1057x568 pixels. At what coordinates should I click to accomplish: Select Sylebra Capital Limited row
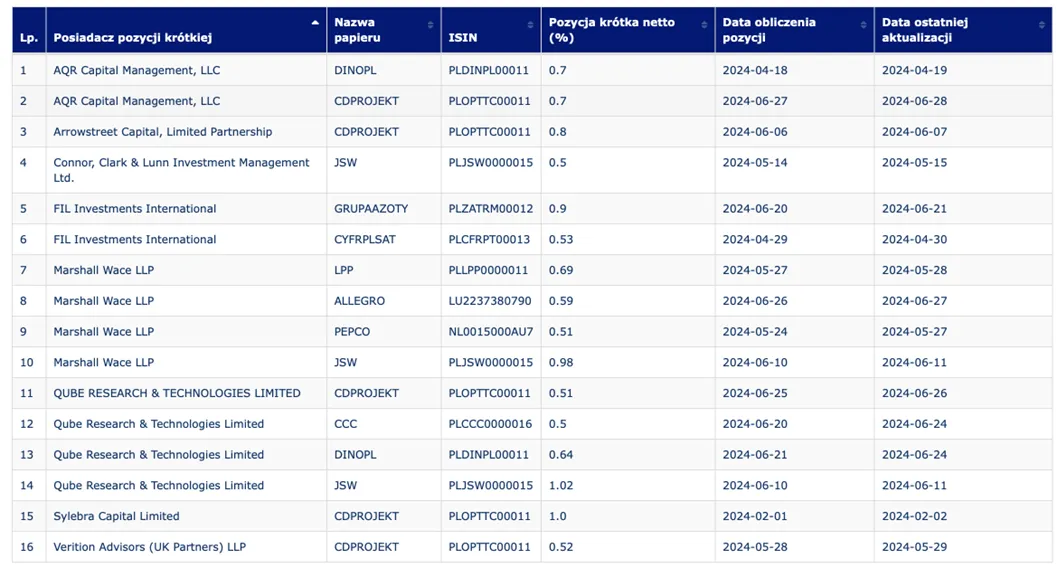click(x=532, y=517)
